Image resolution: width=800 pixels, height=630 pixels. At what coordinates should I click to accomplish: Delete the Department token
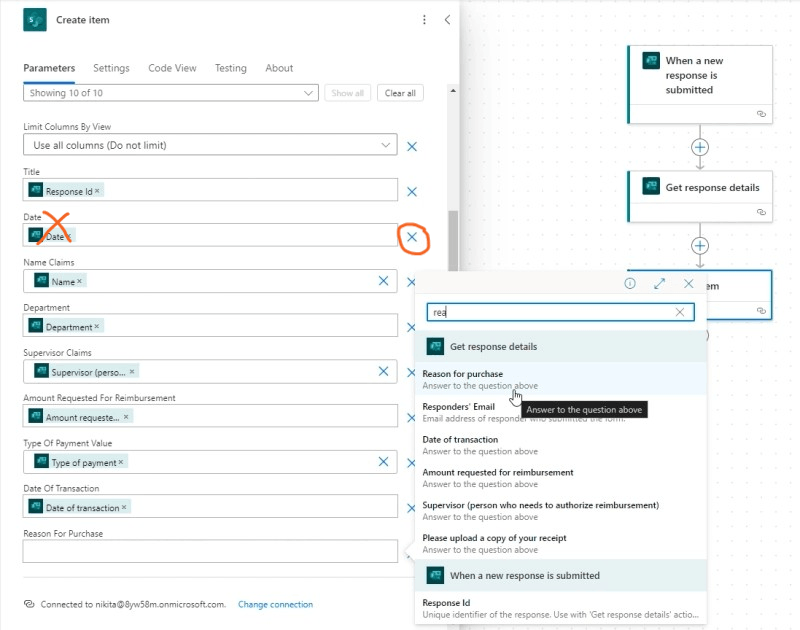click(96, 326)
